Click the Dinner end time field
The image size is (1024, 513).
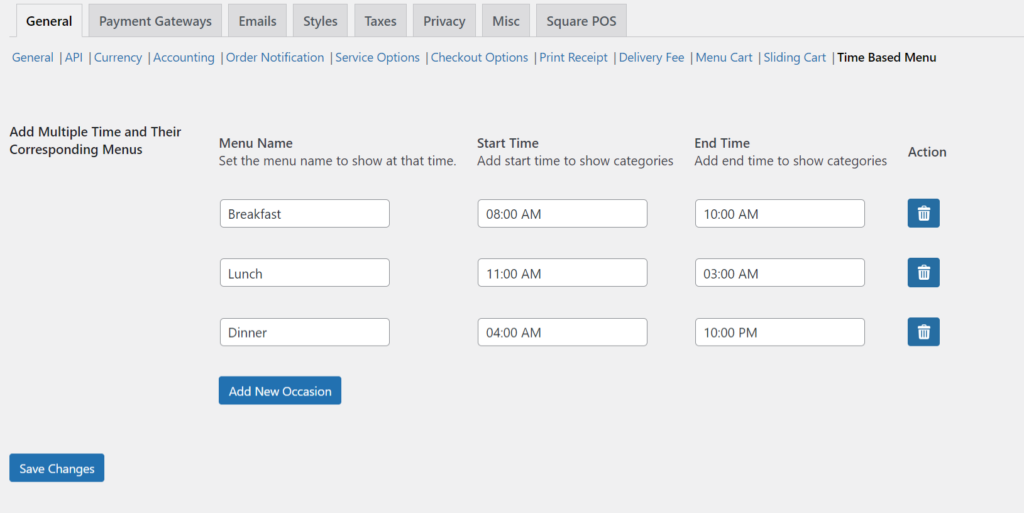(779, 333)
